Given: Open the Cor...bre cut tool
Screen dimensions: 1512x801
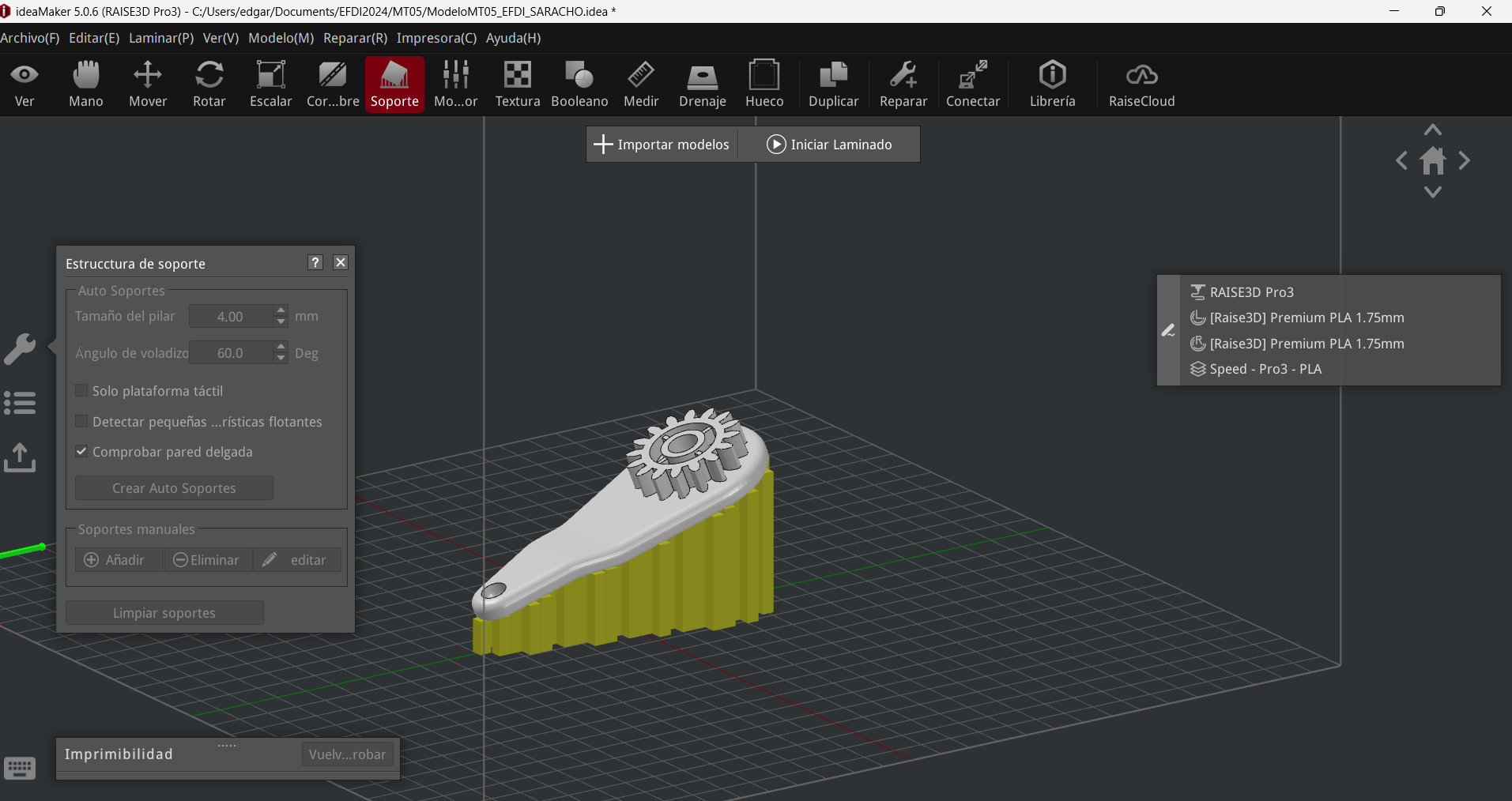Looking at the screenshot, I should pyautogui.click(x=333, y=85).
